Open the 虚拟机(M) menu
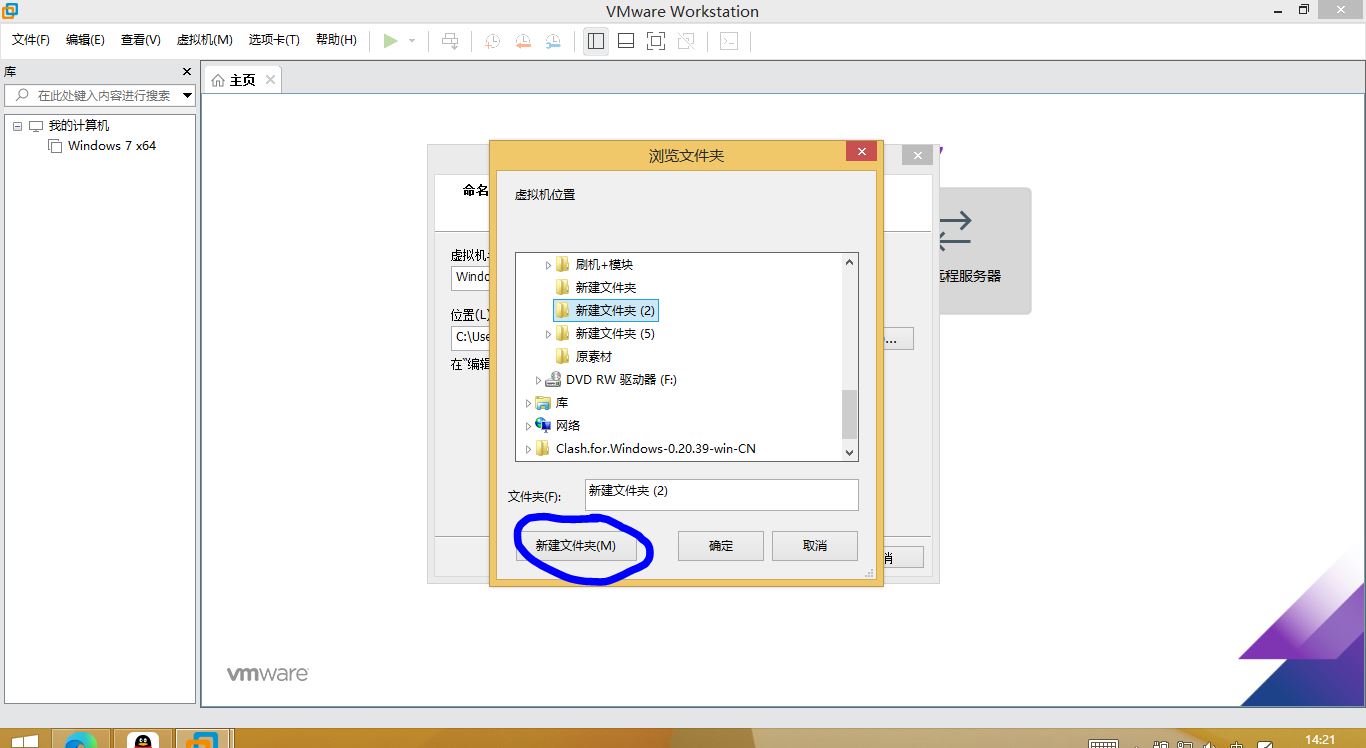Screen dimensions: 1366x748 pyautogui.click(x=204, y=40)
